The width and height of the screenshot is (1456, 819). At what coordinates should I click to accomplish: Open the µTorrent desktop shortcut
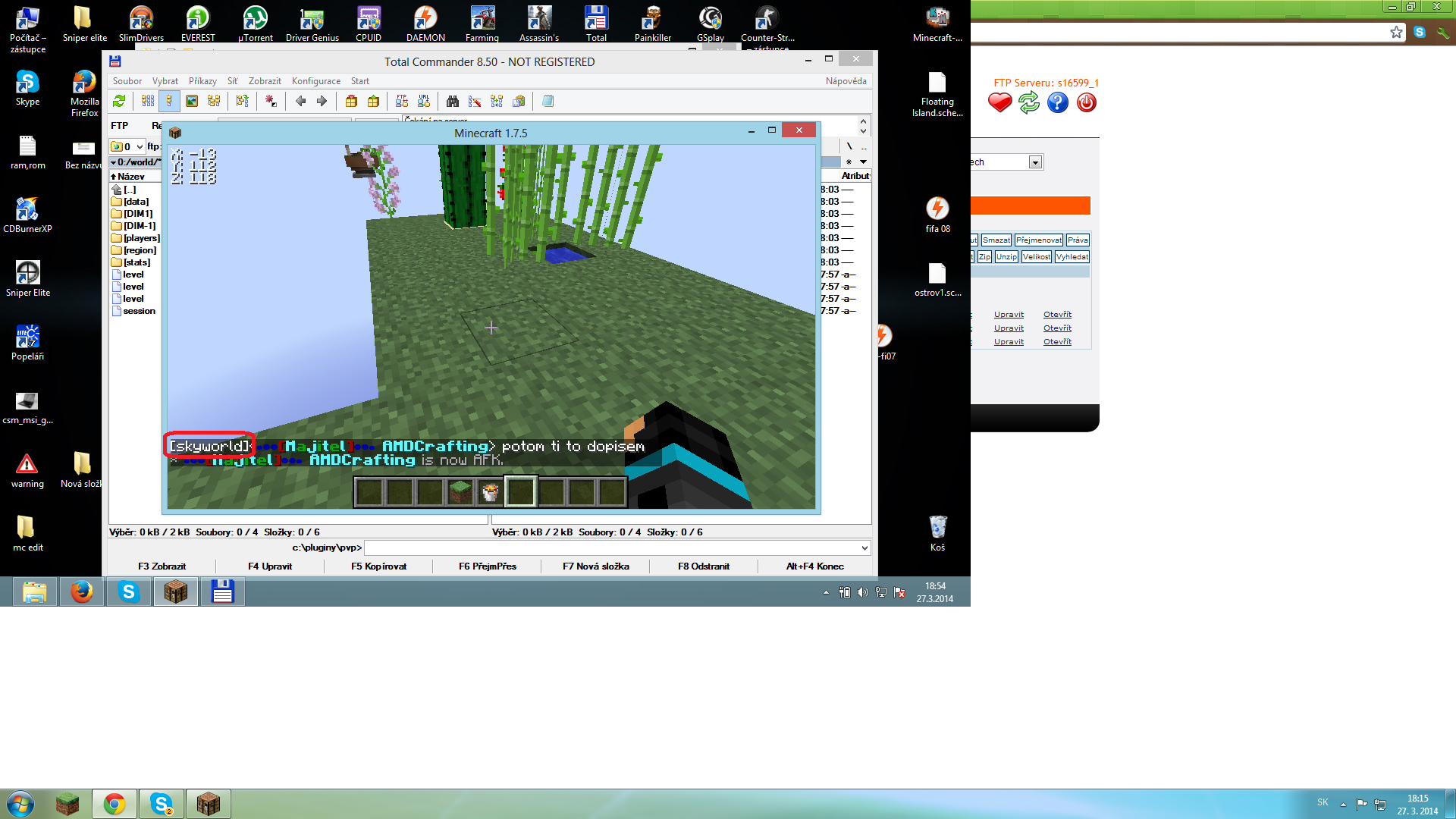pyautogui.click(x=256, y=23)
